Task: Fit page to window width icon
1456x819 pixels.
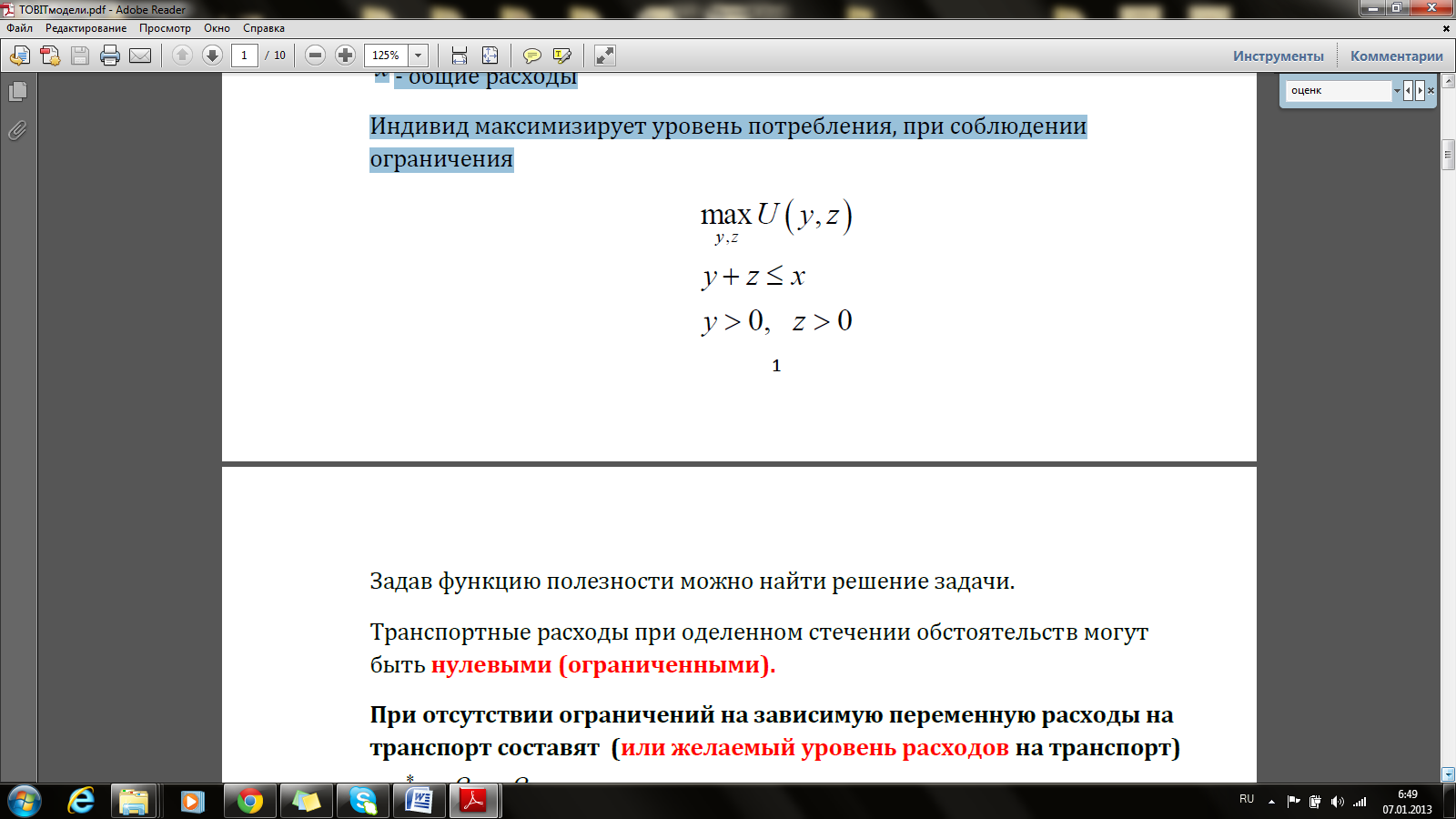Action: [x=460, y=56]
